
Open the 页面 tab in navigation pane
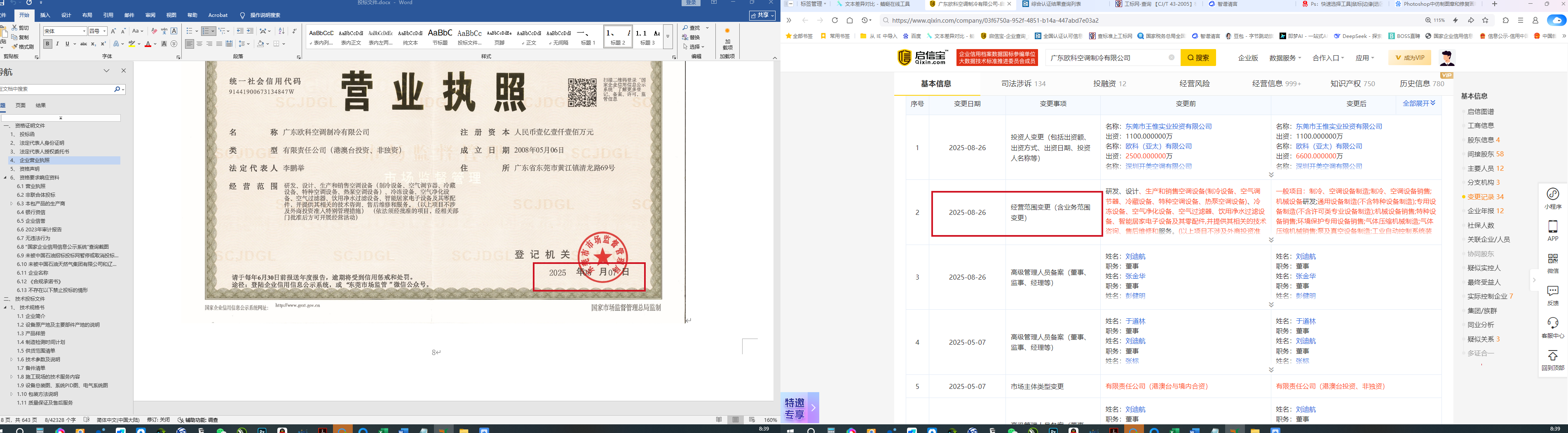[21, 105]
